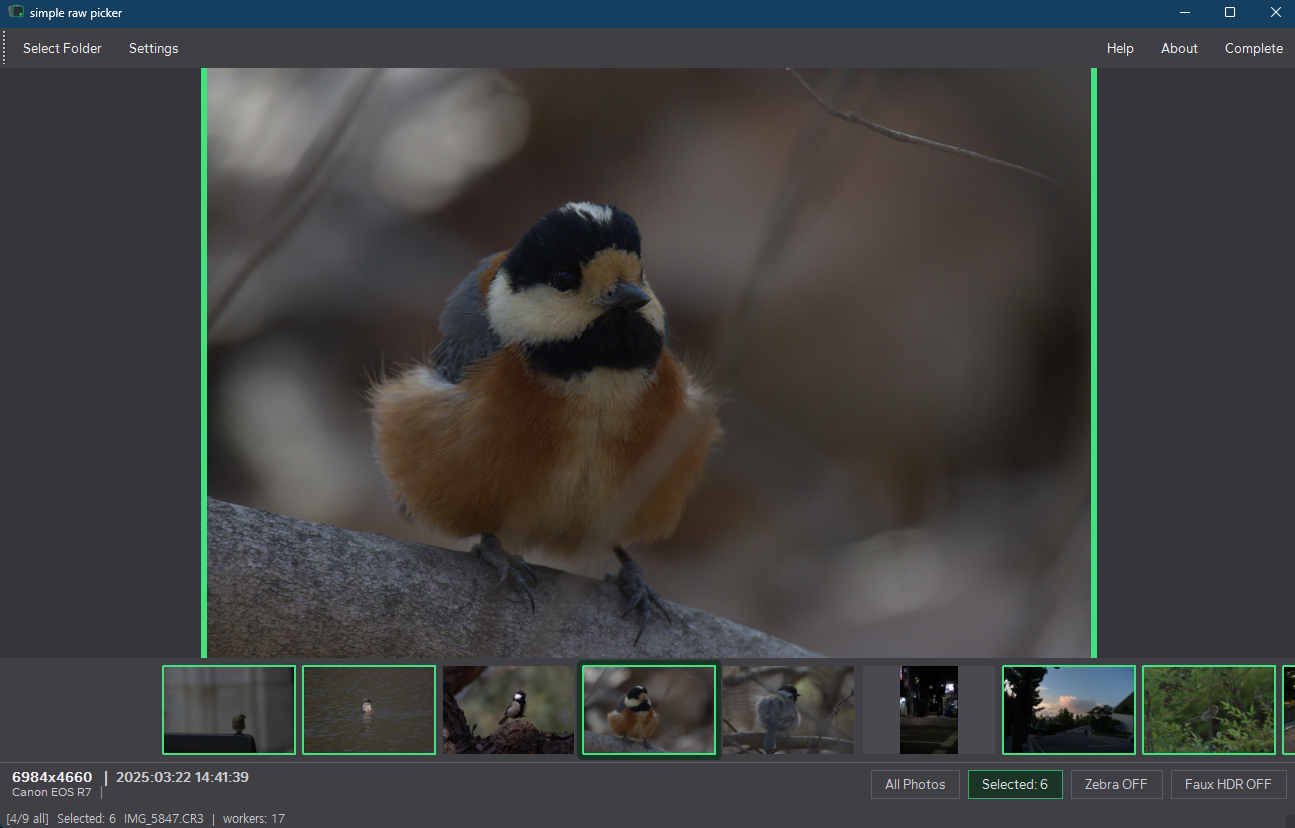Click Complete to finish the picking session
The height and width of the screenshot is (828, 1295).
(x=1253, y=47)
